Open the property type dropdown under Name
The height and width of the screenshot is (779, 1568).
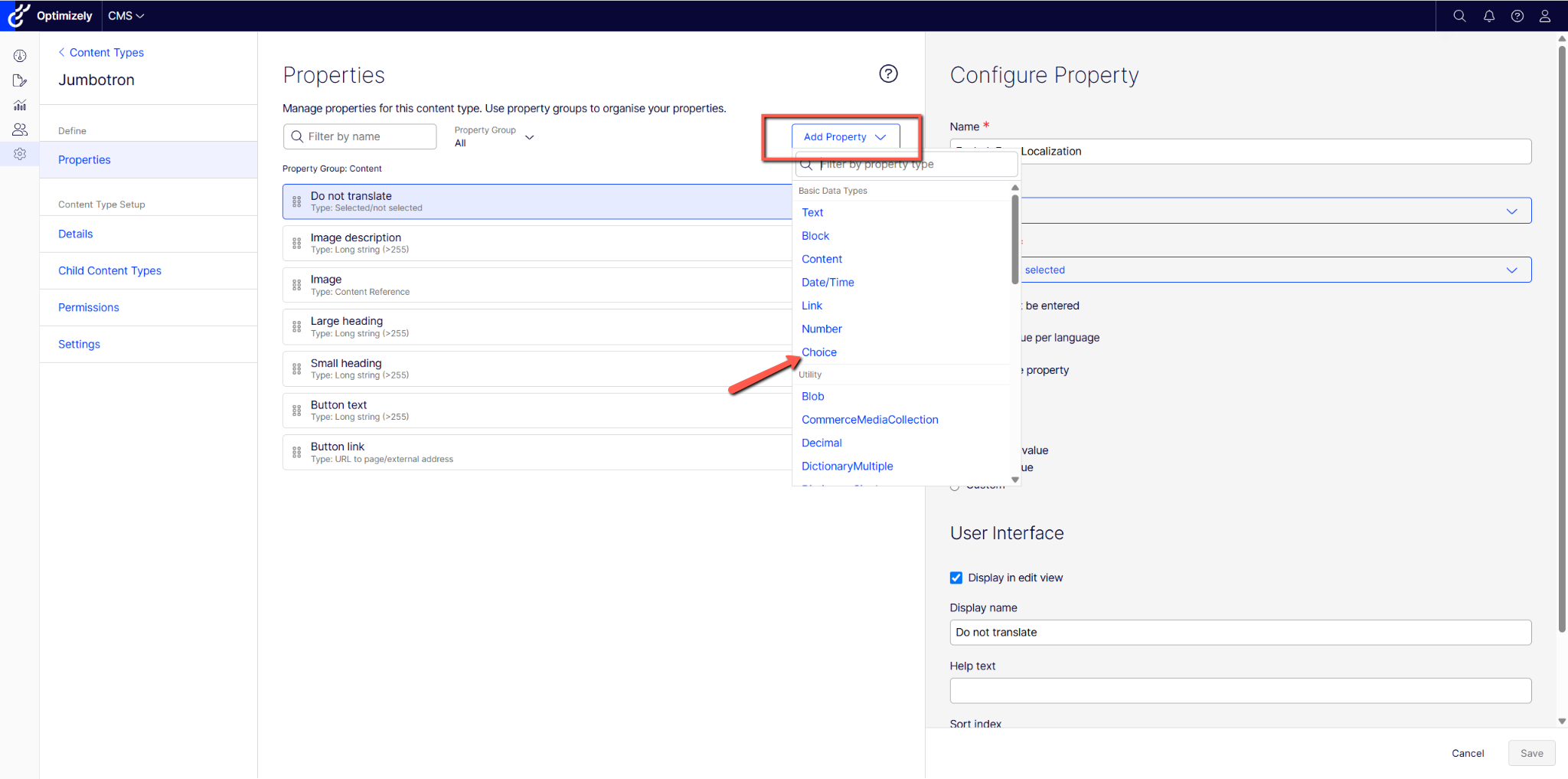1276,211
